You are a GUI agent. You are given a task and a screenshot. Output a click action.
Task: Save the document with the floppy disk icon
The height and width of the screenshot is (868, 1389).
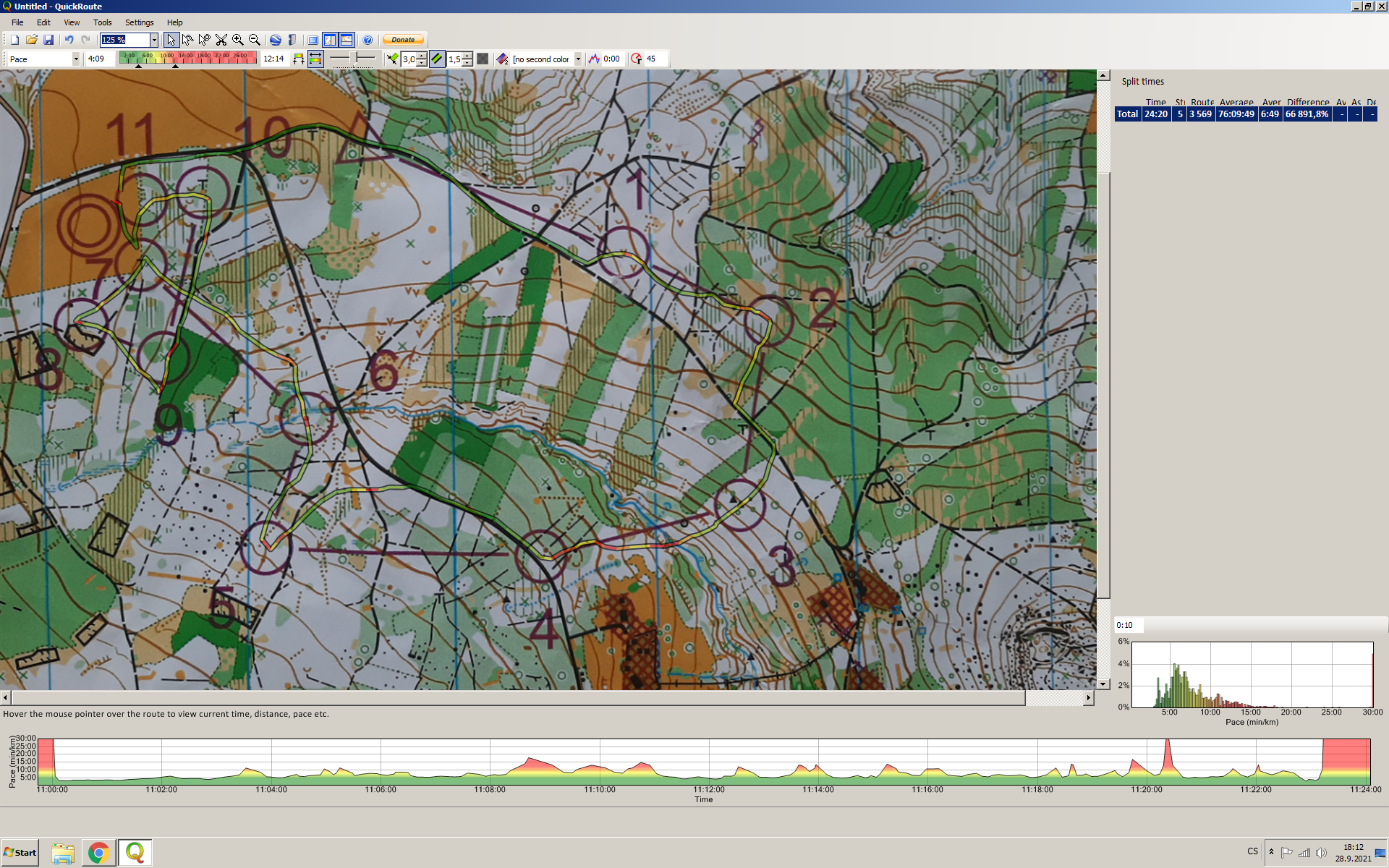48,40
